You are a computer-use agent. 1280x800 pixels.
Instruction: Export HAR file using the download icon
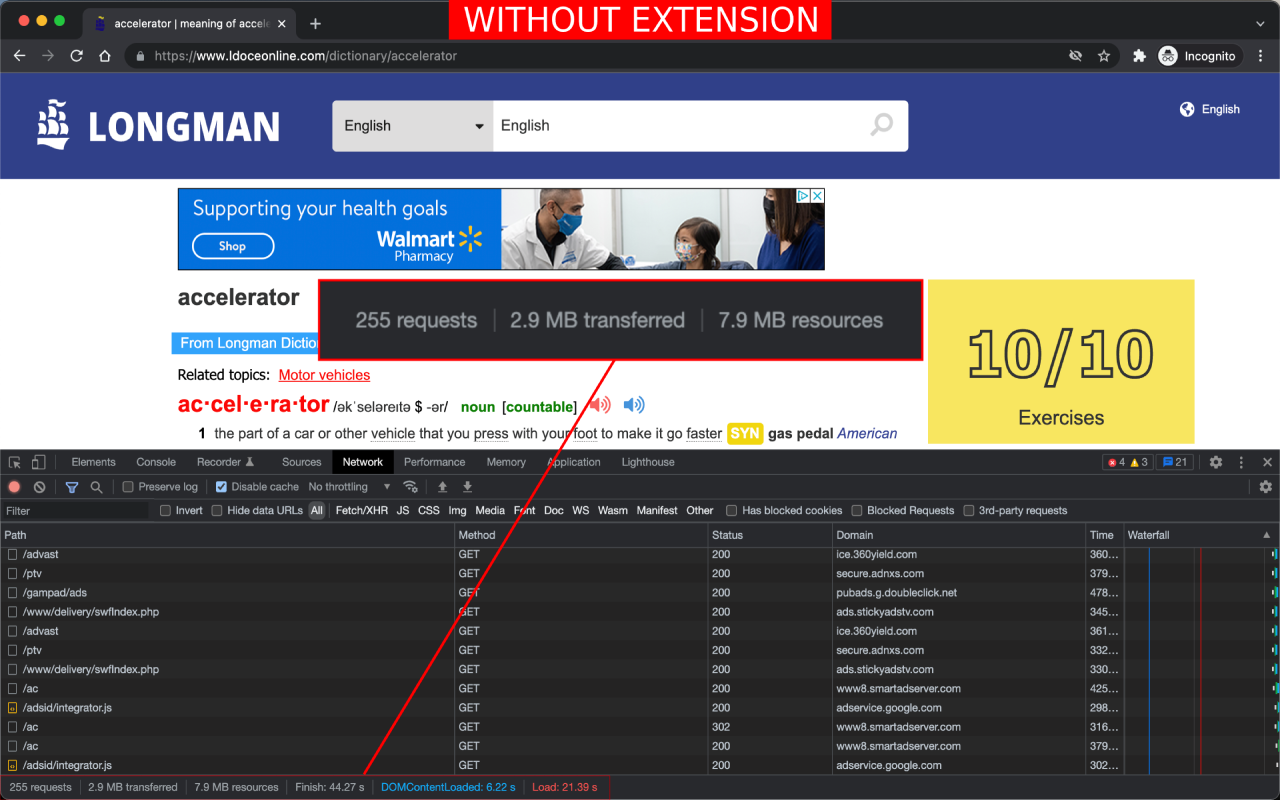pos(466,485)
